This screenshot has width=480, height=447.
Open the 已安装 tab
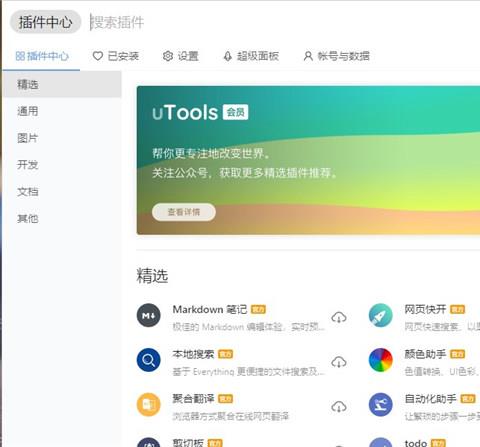116,56
